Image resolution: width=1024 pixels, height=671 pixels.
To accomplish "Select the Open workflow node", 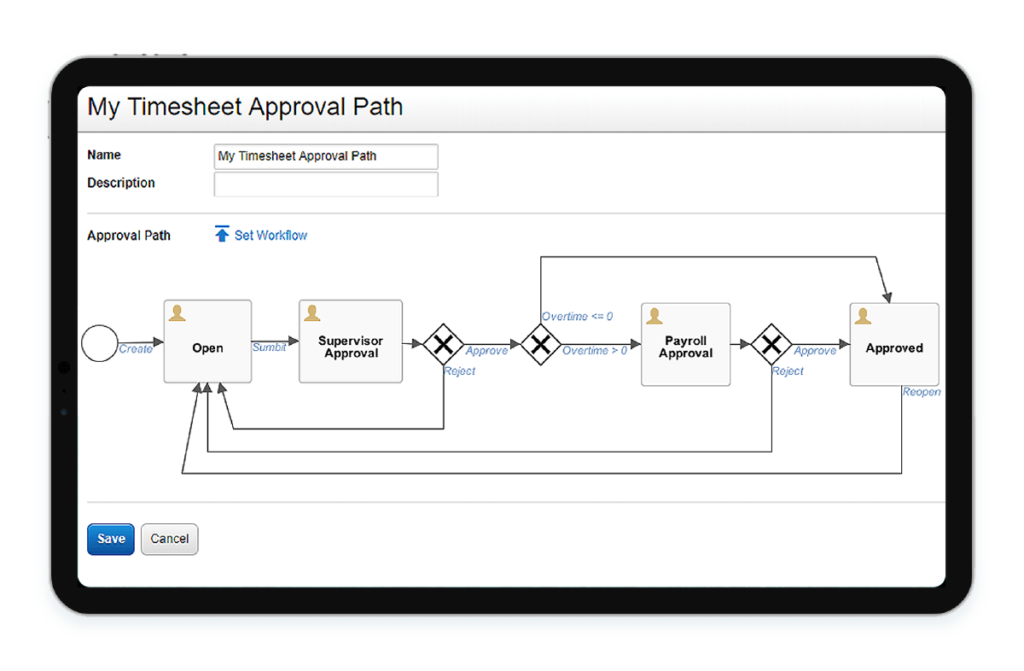I will pyautogui.click(x=207, y=348).
